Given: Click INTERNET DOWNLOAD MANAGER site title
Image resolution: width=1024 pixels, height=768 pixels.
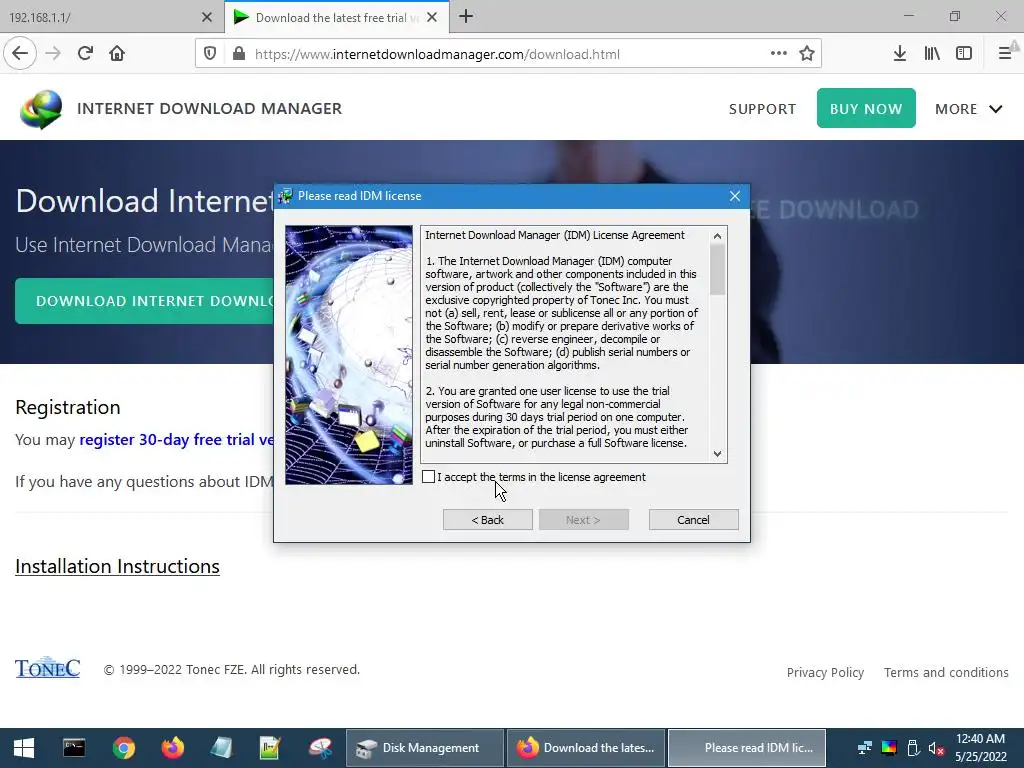Looking at the screenshot, I should coord(210,109).
